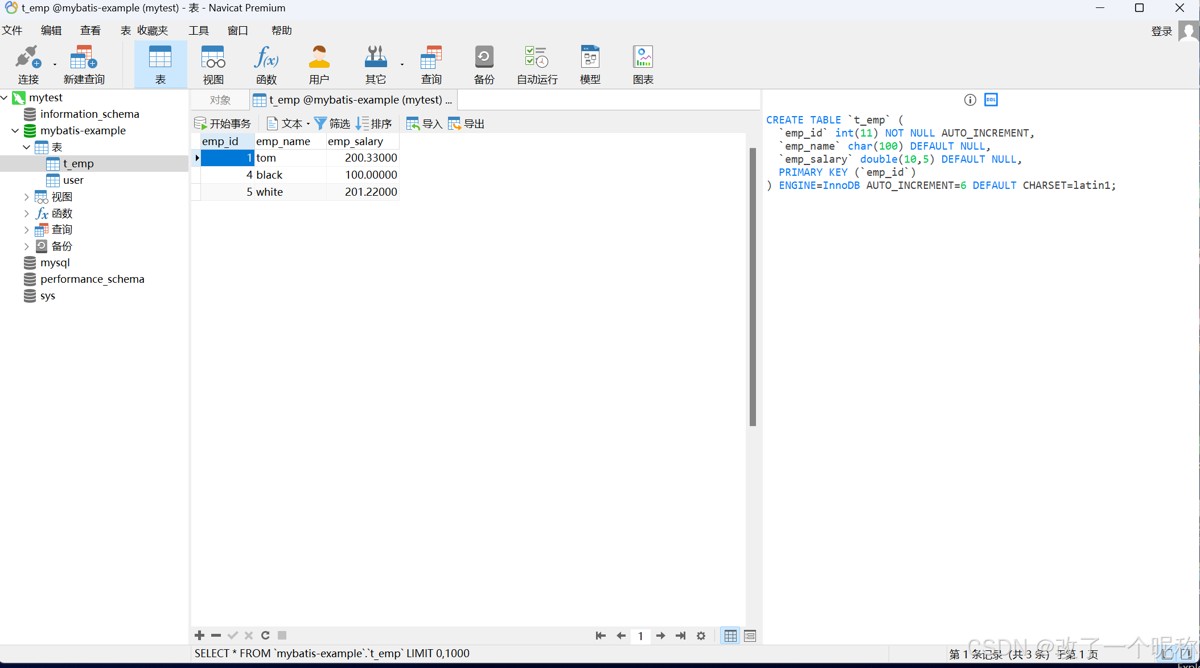The height and width of the screenshot is (668, 1200).
Task: Click the 导入 import button
Action: [424, 124]
